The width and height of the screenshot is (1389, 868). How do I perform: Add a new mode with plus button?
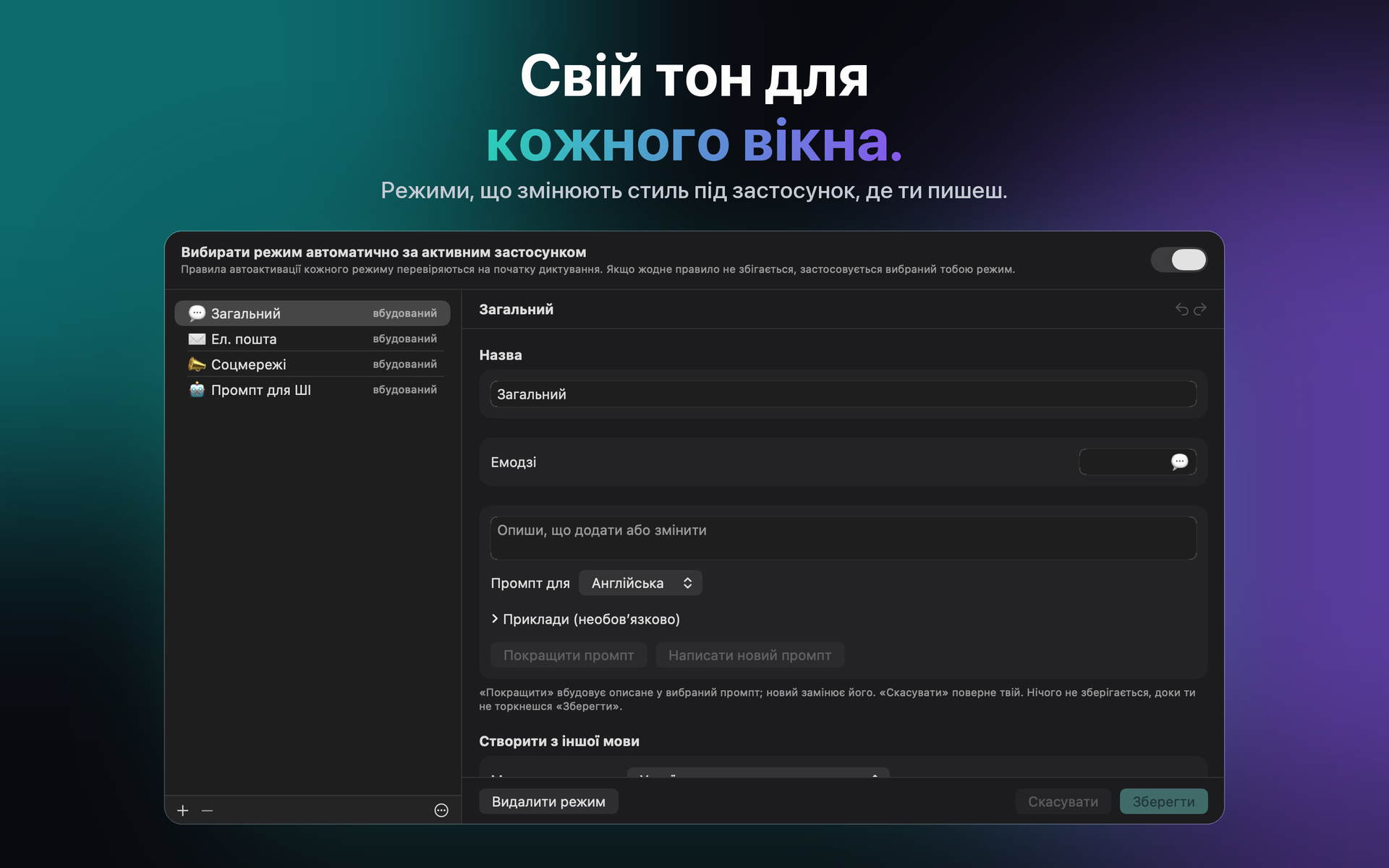[183, 810]
